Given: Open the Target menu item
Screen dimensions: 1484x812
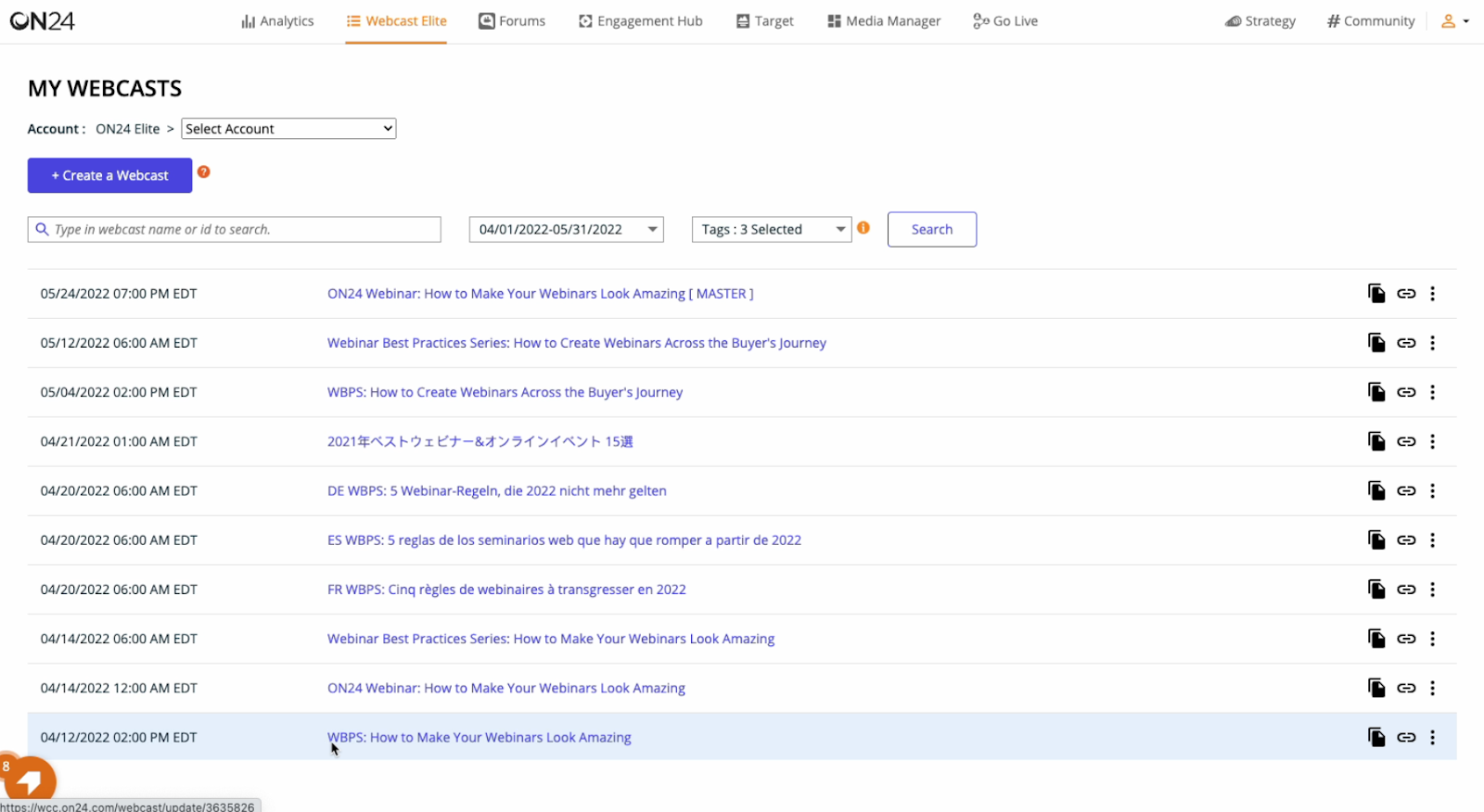Looking at the screenshot, I should [x=765, y=21].
